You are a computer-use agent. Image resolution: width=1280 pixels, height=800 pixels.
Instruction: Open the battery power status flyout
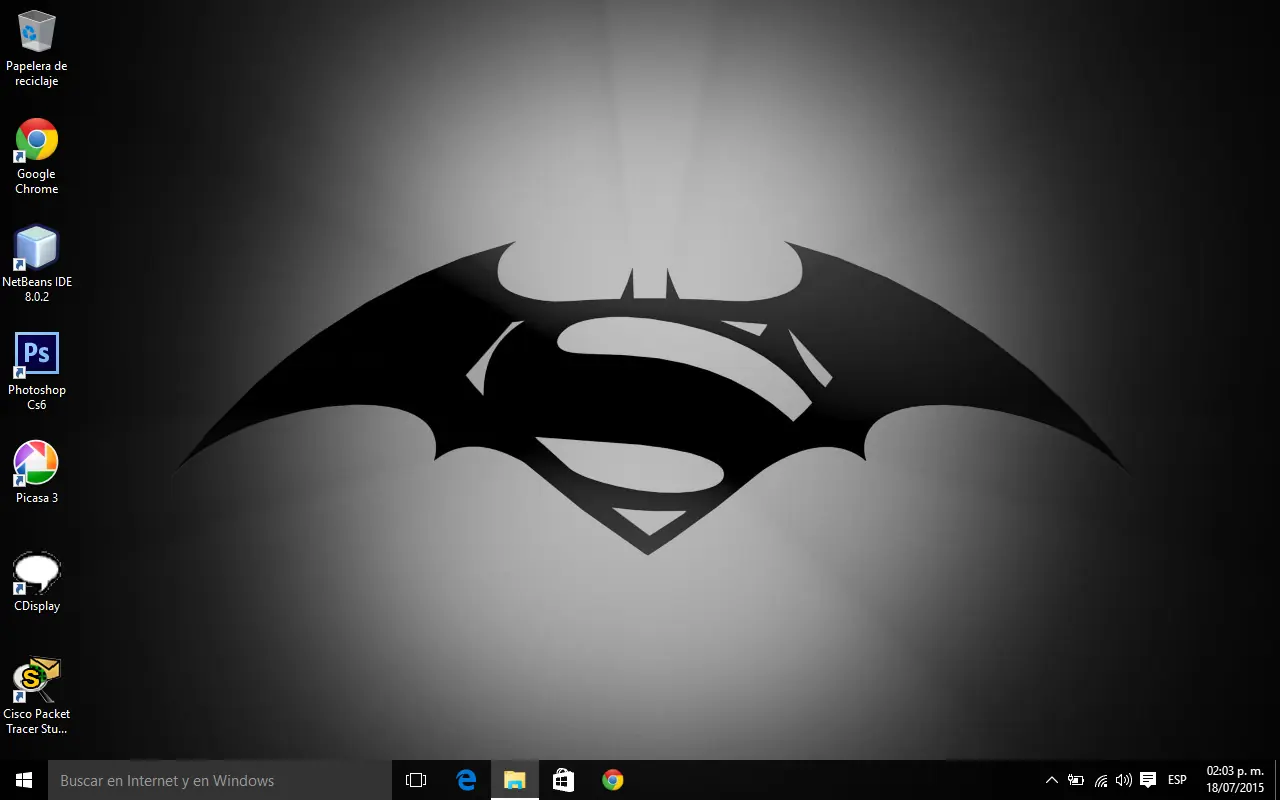coord(1076,780)
